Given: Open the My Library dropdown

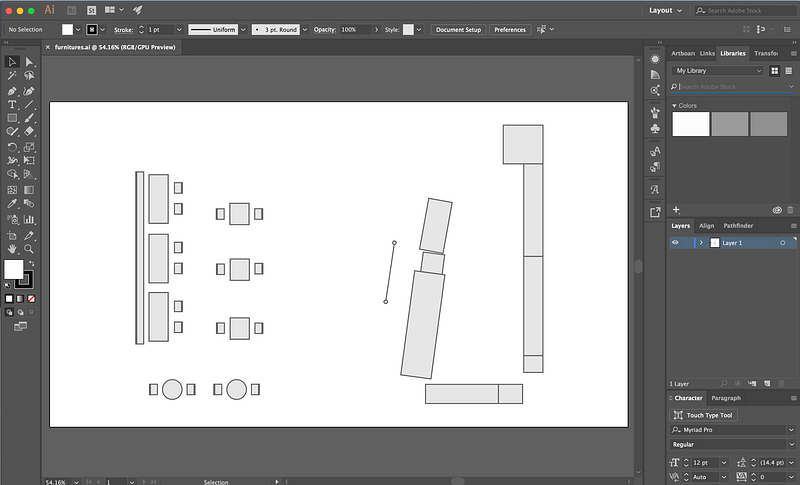Looking at the screenshot, I should [718, 71].
